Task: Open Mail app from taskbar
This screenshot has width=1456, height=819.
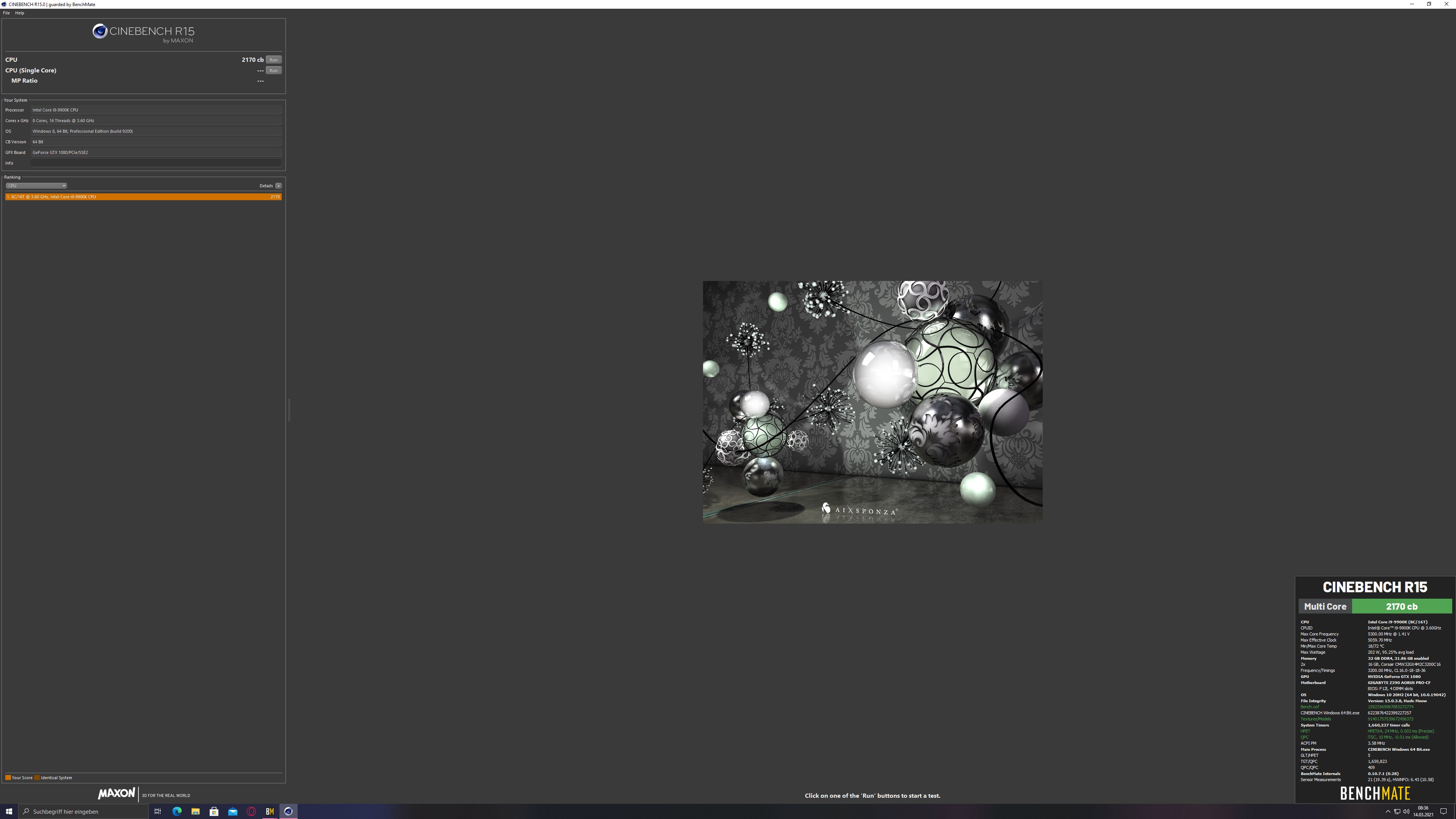Action: 232,811
